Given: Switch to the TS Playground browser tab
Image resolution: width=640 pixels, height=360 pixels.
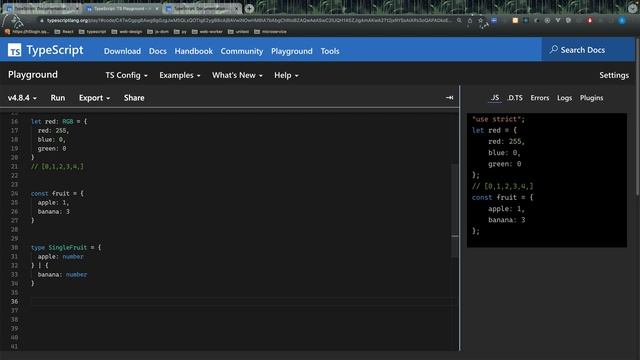Looking at the screenshot, I should pos(122,9).
